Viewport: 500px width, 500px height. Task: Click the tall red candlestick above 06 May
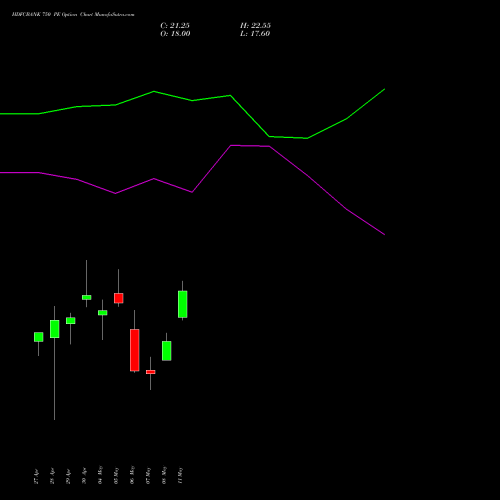[x=135, y=350]
